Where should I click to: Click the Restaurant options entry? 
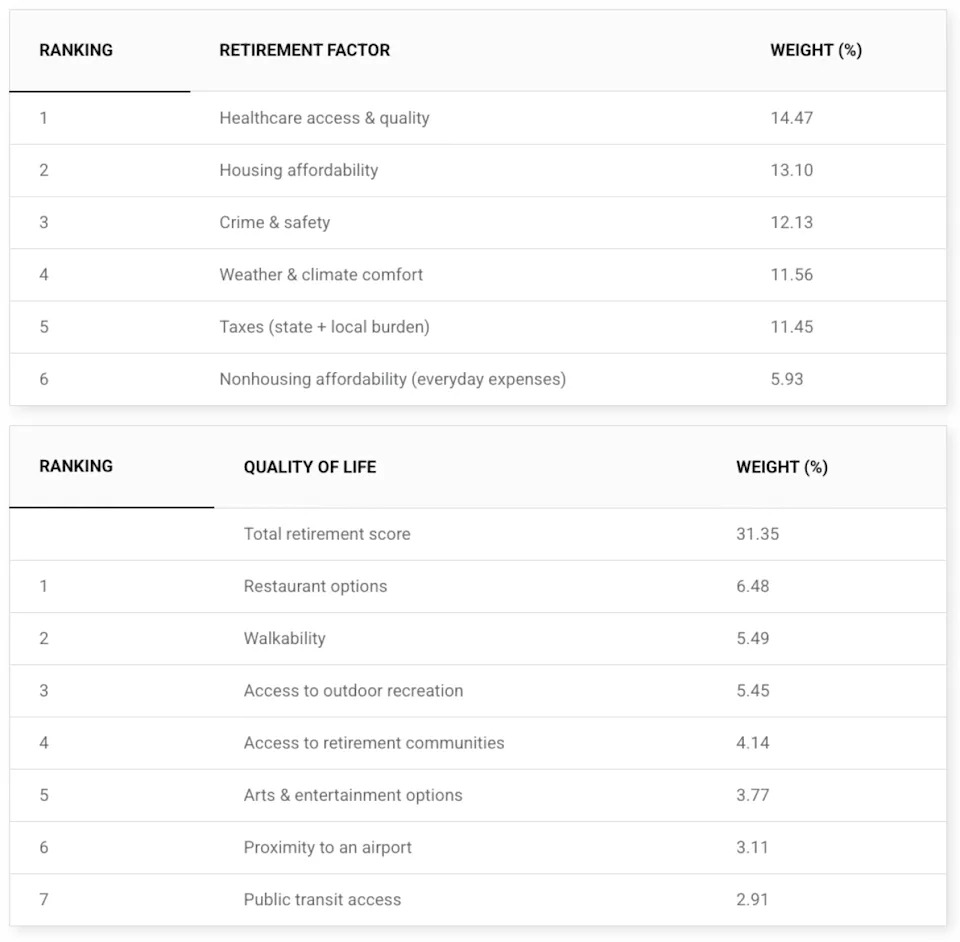[315, 586]
